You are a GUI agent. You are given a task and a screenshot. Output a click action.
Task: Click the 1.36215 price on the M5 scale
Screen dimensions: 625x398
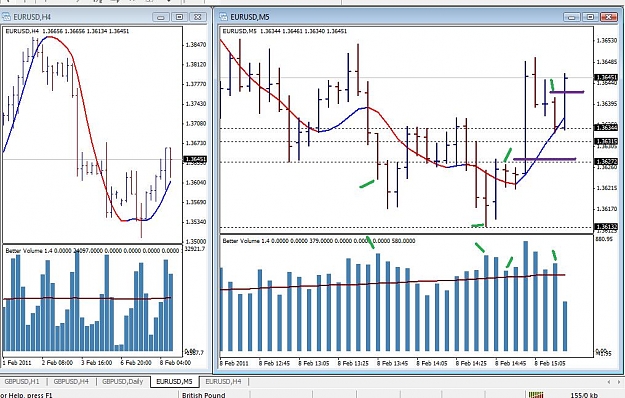pos(606,188)
